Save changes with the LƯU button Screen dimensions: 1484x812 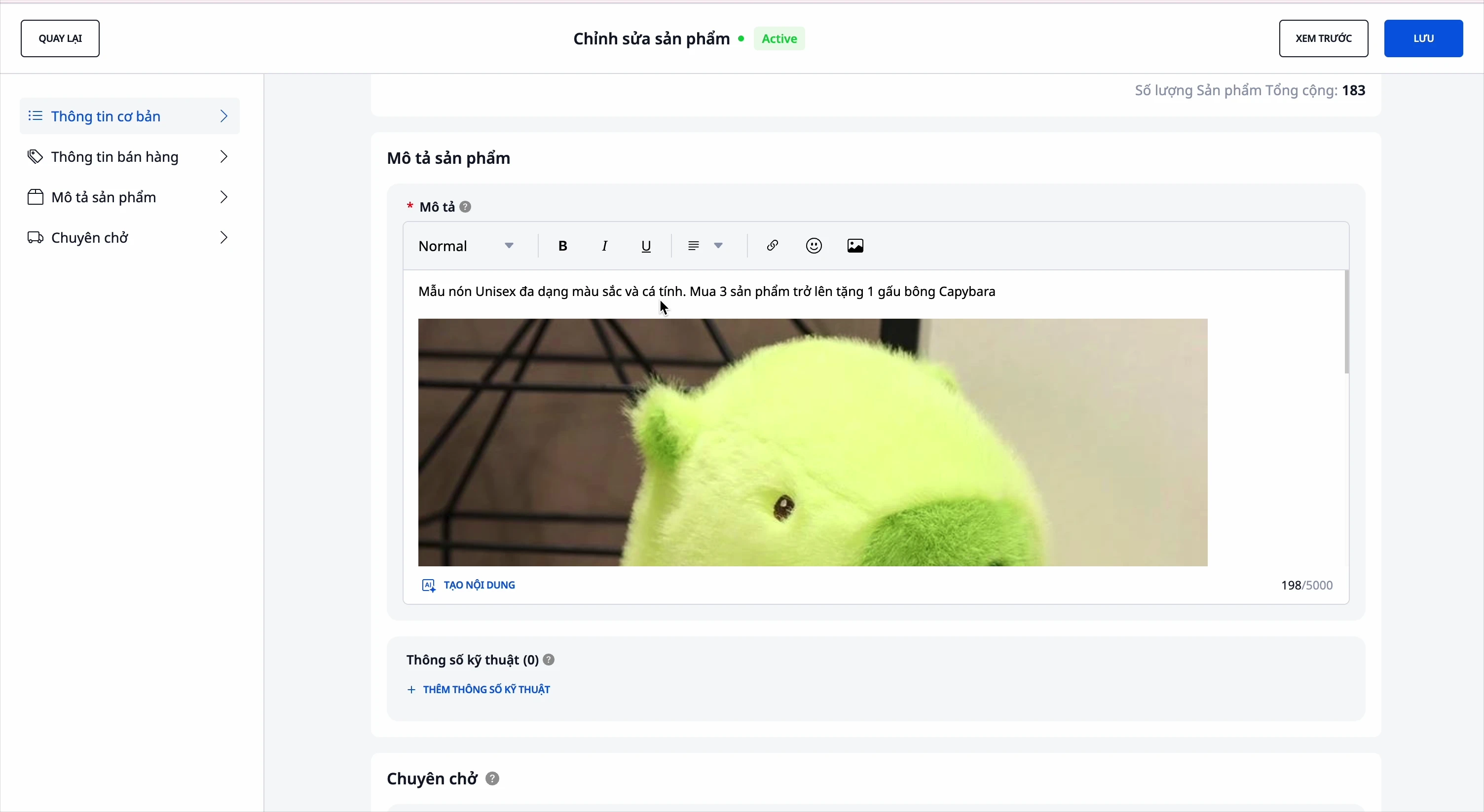(x=1423, y=38)
